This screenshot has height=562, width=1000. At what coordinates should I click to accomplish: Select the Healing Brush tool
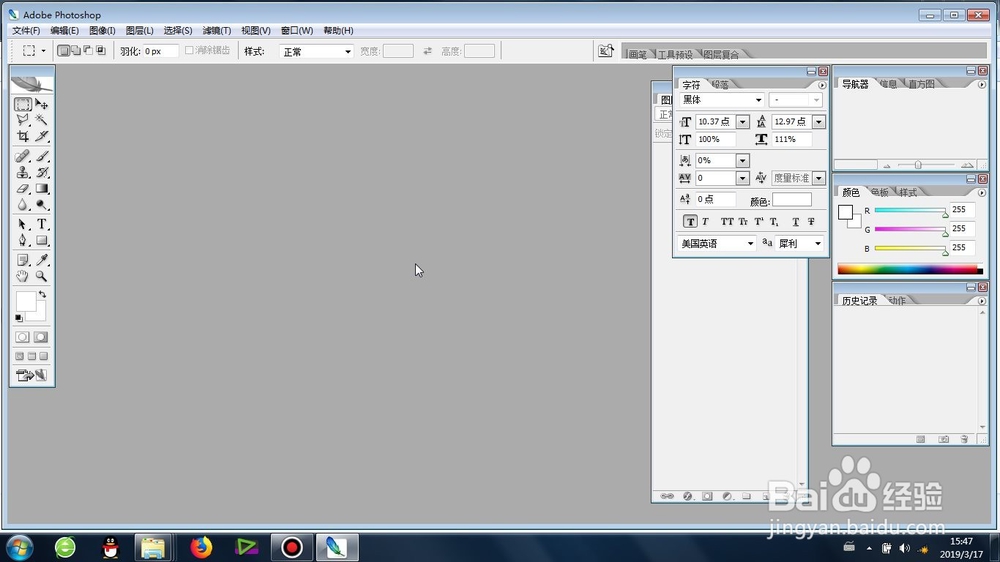coord(22,156)
